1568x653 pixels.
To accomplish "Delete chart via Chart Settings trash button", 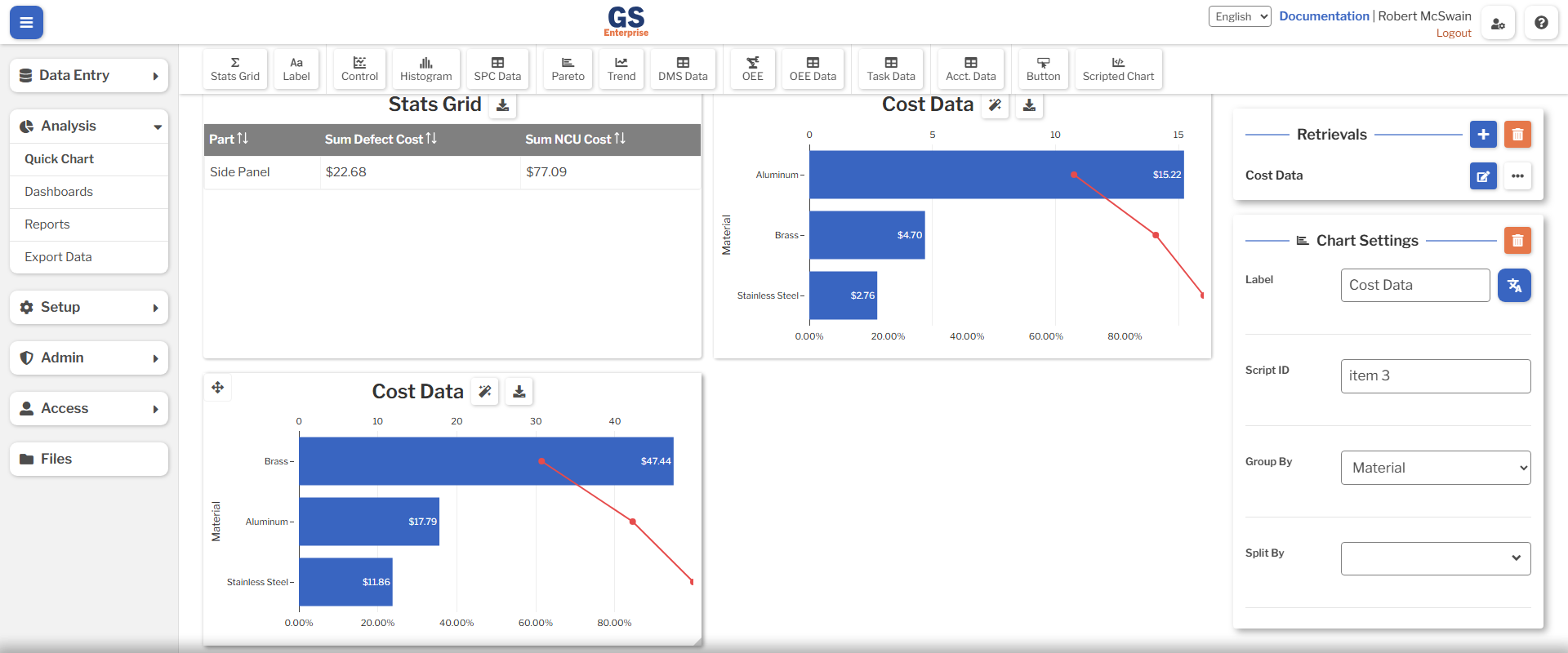I will [x=1517, y=241].
